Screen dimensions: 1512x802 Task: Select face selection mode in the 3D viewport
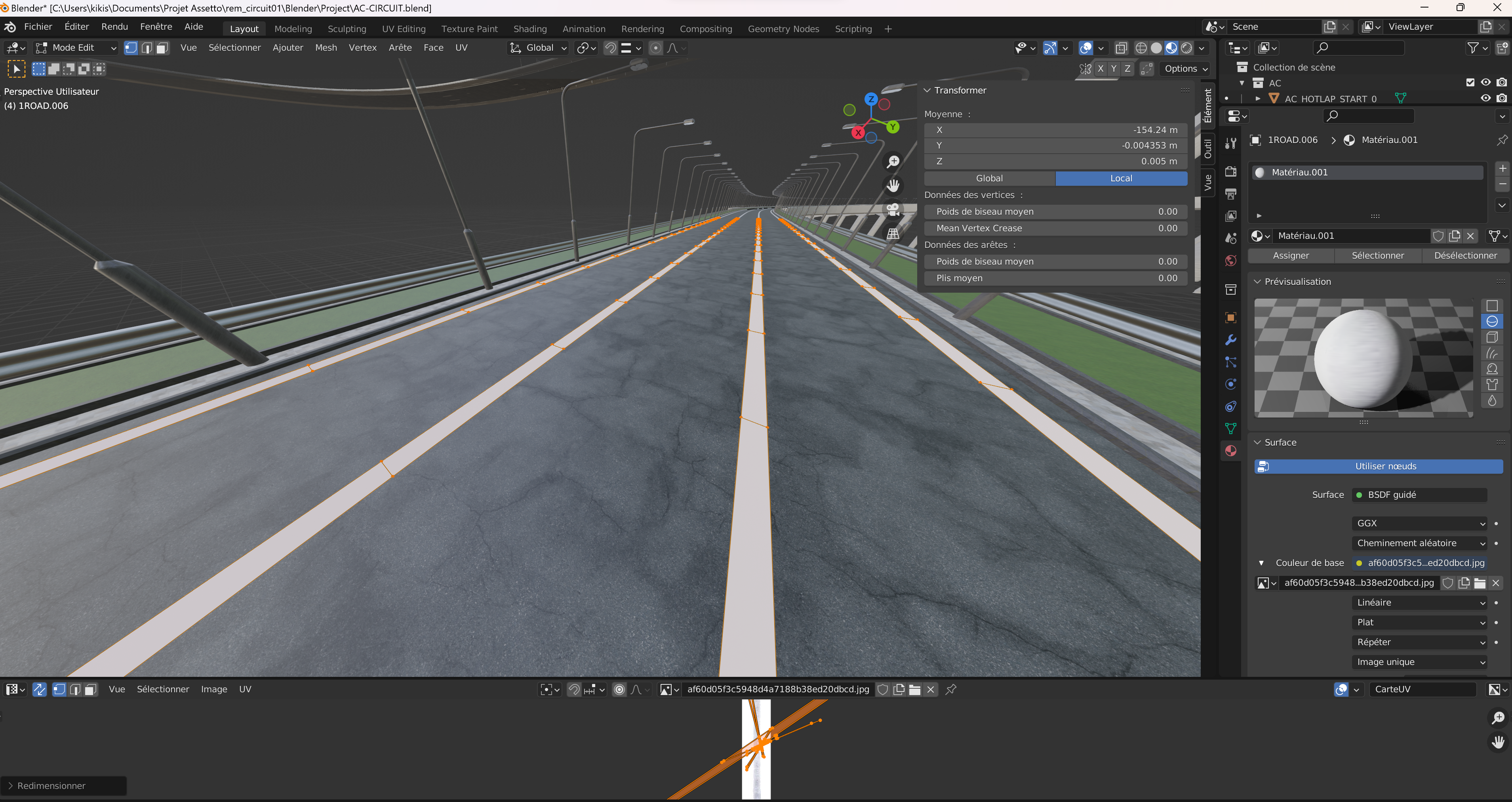tap(162, 48)
